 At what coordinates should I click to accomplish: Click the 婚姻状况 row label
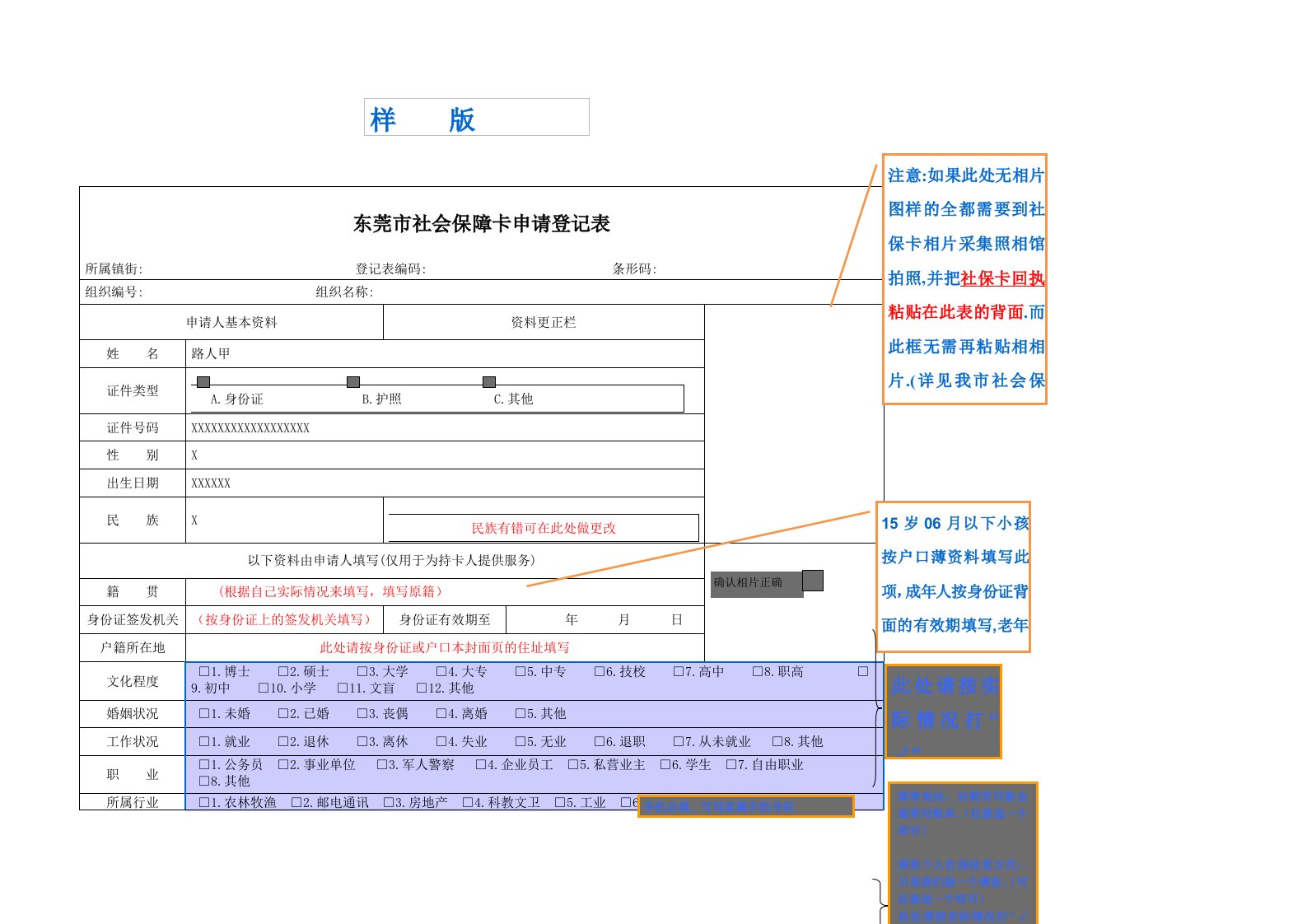[133, 714]
